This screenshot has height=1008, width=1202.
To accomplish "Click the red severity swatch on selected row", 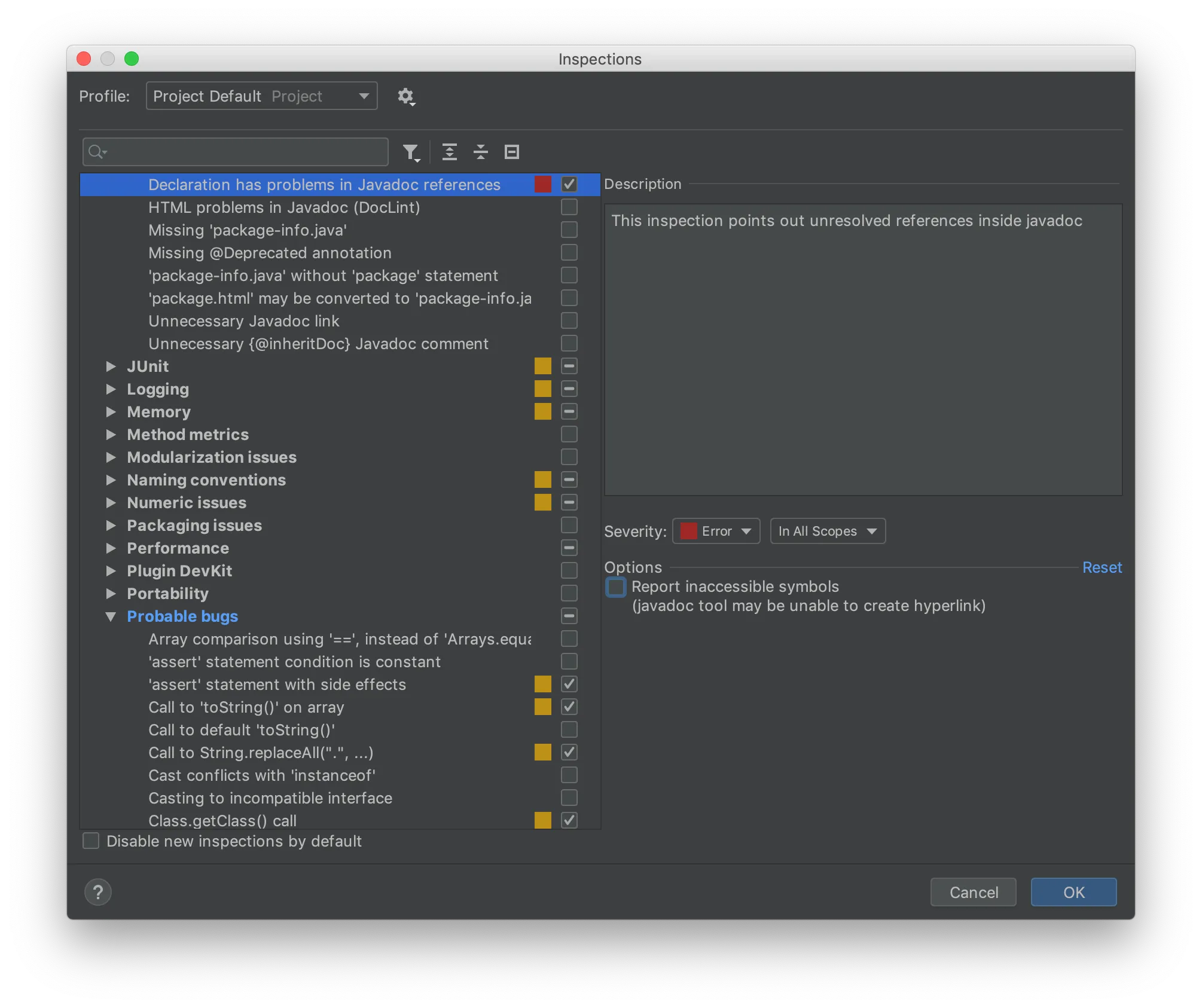I will 542,185.
